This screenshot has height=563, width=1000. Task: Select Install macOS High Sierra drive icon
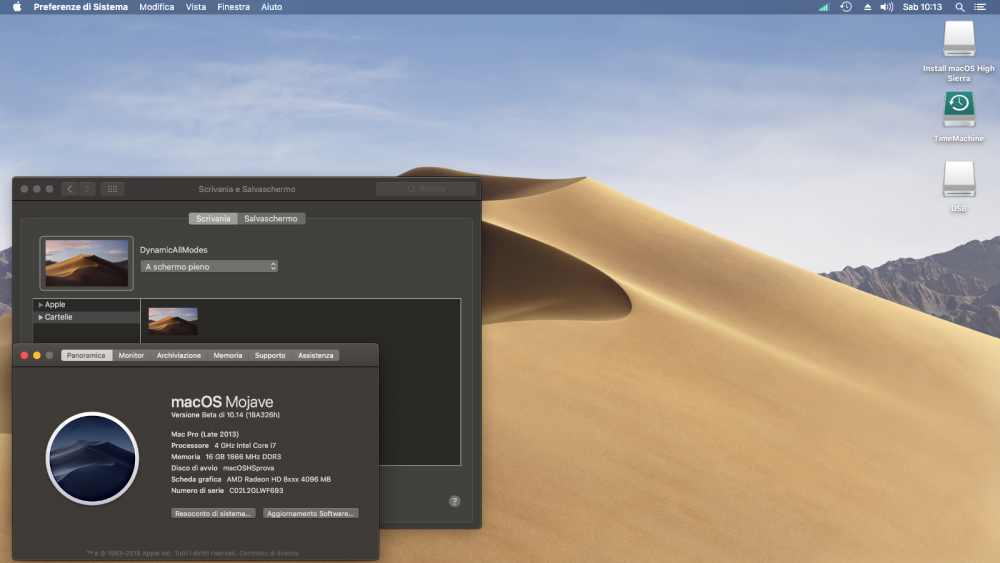pos(959,40)
